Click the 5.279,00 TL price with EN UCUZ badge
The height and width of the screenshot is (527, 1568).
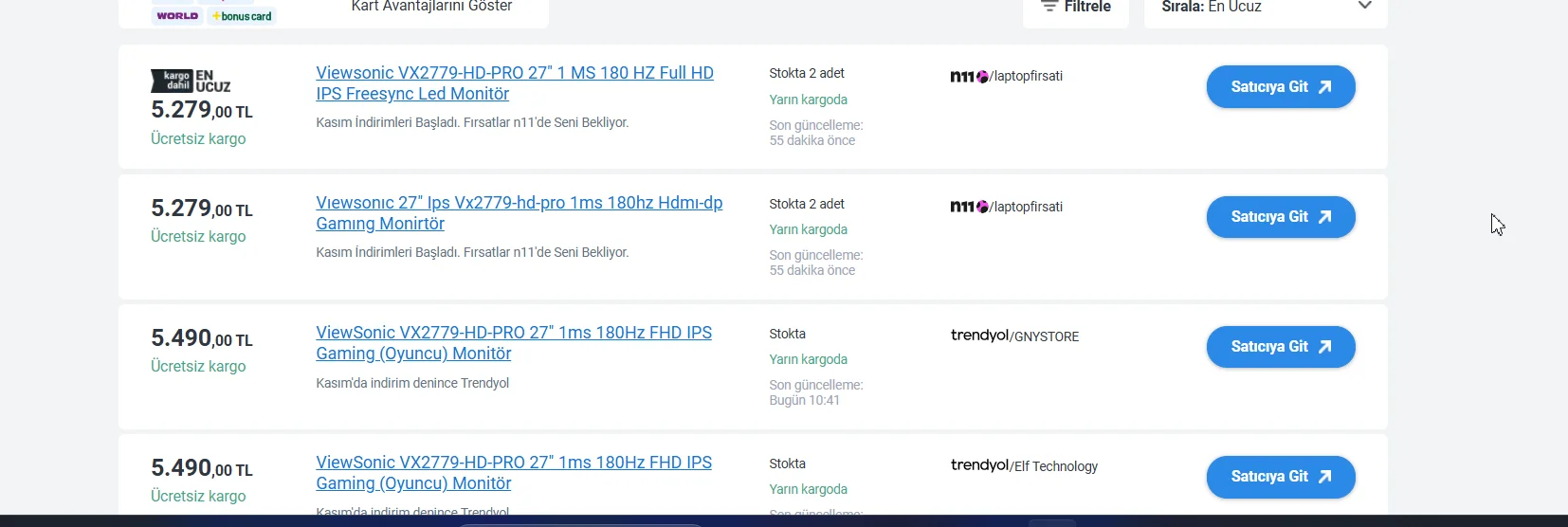[x=202, y=110]
